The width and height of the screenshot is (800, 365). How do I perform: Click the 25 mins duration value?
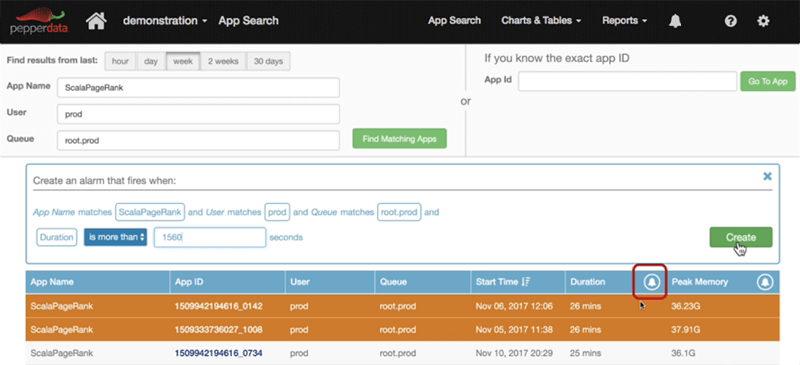coord(586,353)
